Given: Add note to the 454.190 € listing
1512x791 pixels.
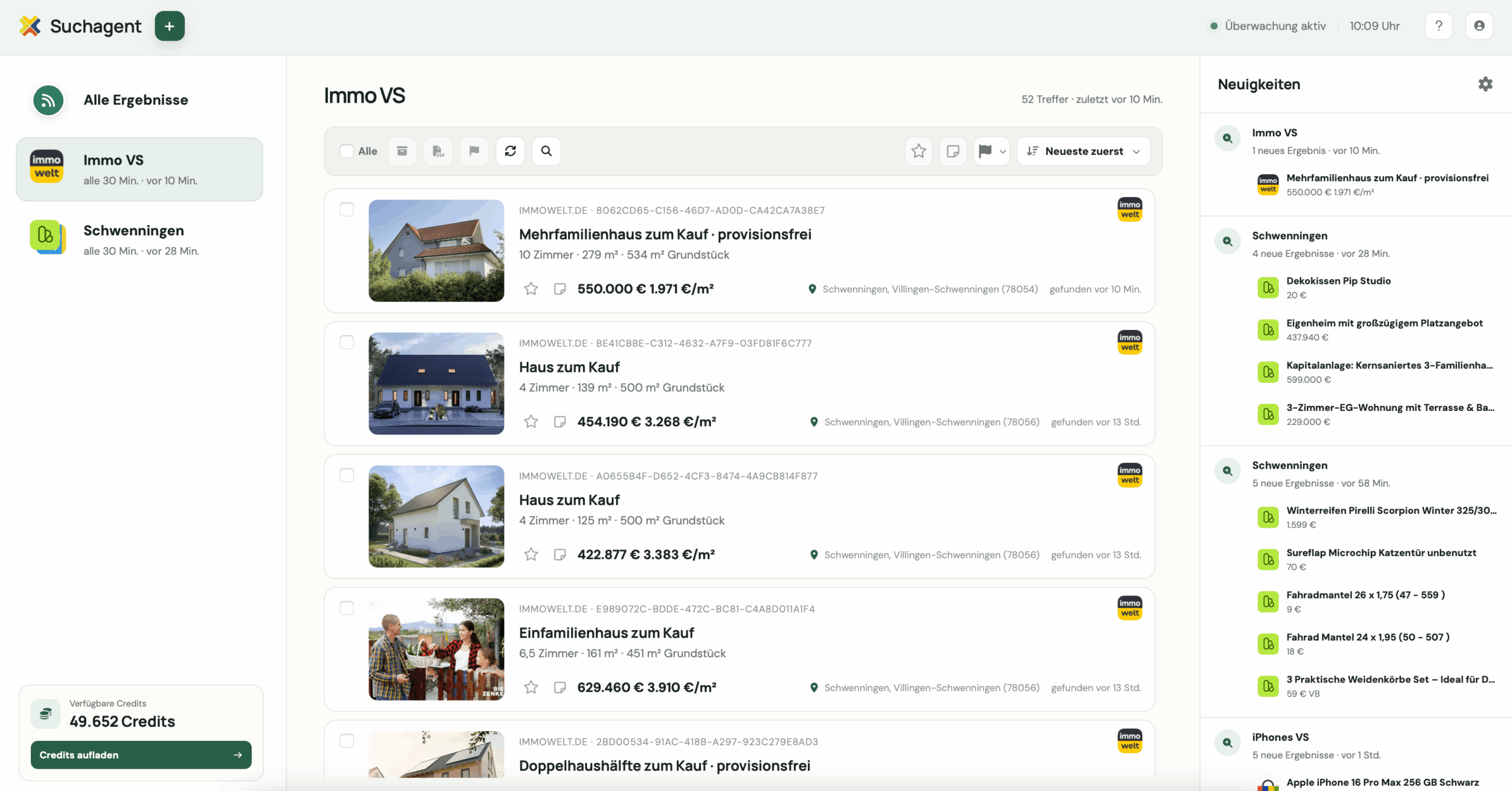Looking at the screenshot, I should pos(560,421).
